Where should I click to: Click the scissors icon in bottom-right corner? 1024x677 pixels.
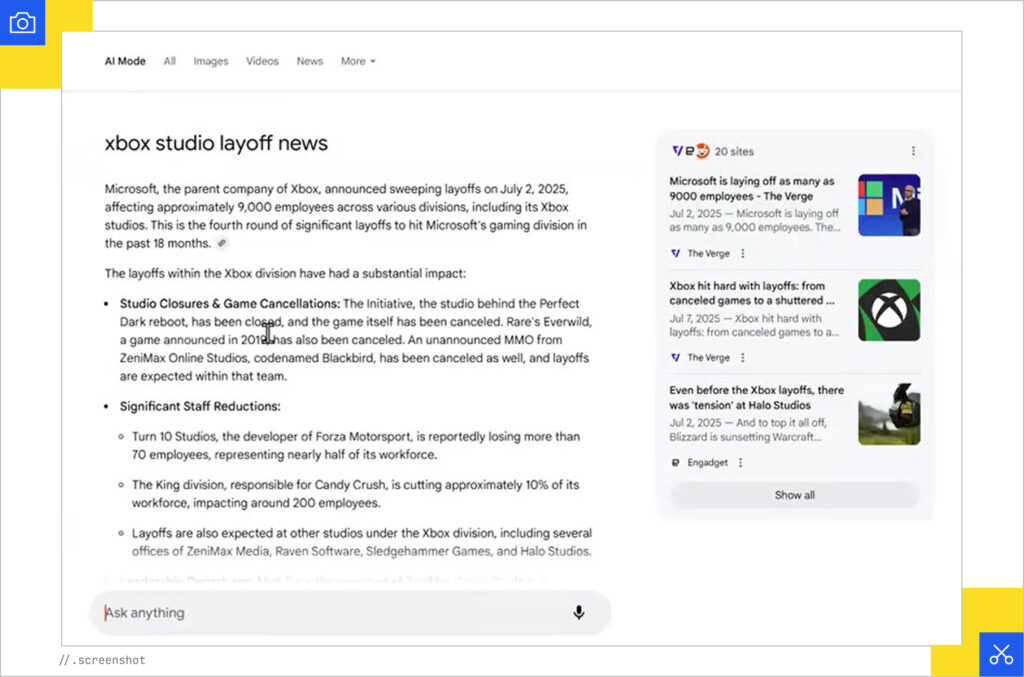[1000, 654]
